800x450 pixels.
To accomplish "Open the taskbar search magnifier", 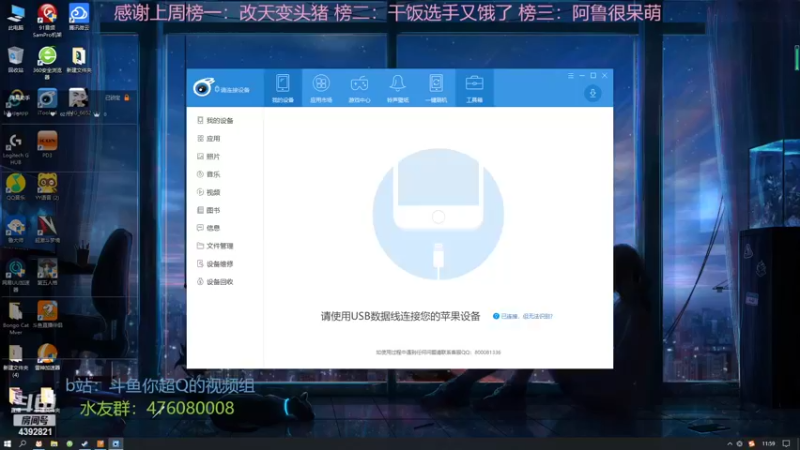I will 22,444.
